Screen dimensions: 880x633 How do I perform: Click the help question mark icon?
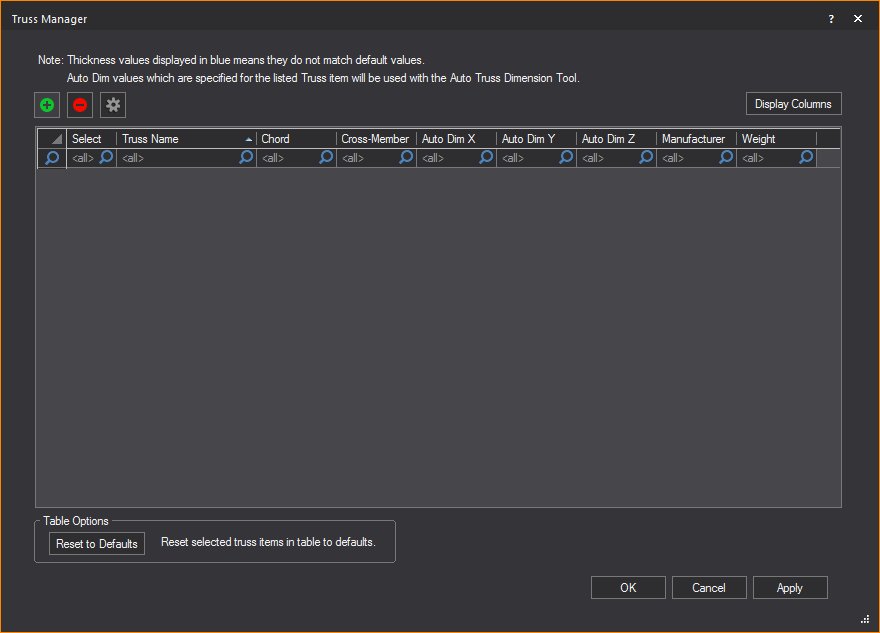(x=831, y=19)
